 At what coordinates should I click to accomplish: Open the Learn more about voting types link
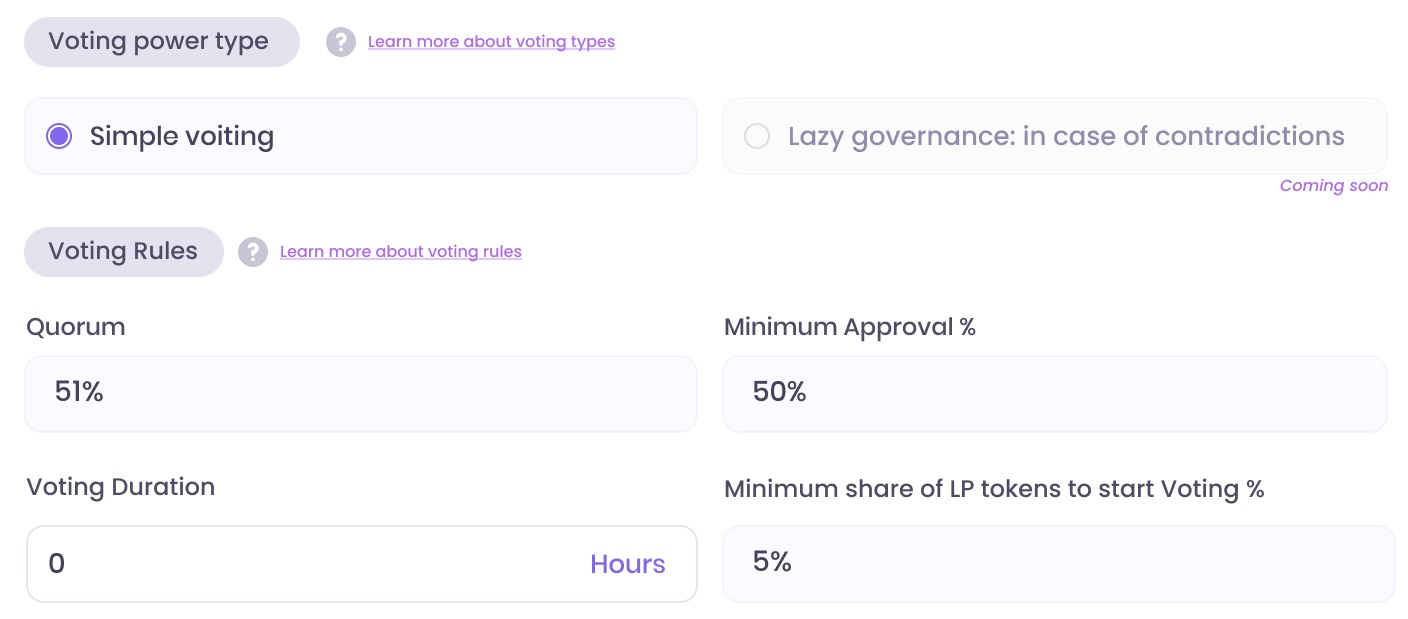[x=491, y=42]
